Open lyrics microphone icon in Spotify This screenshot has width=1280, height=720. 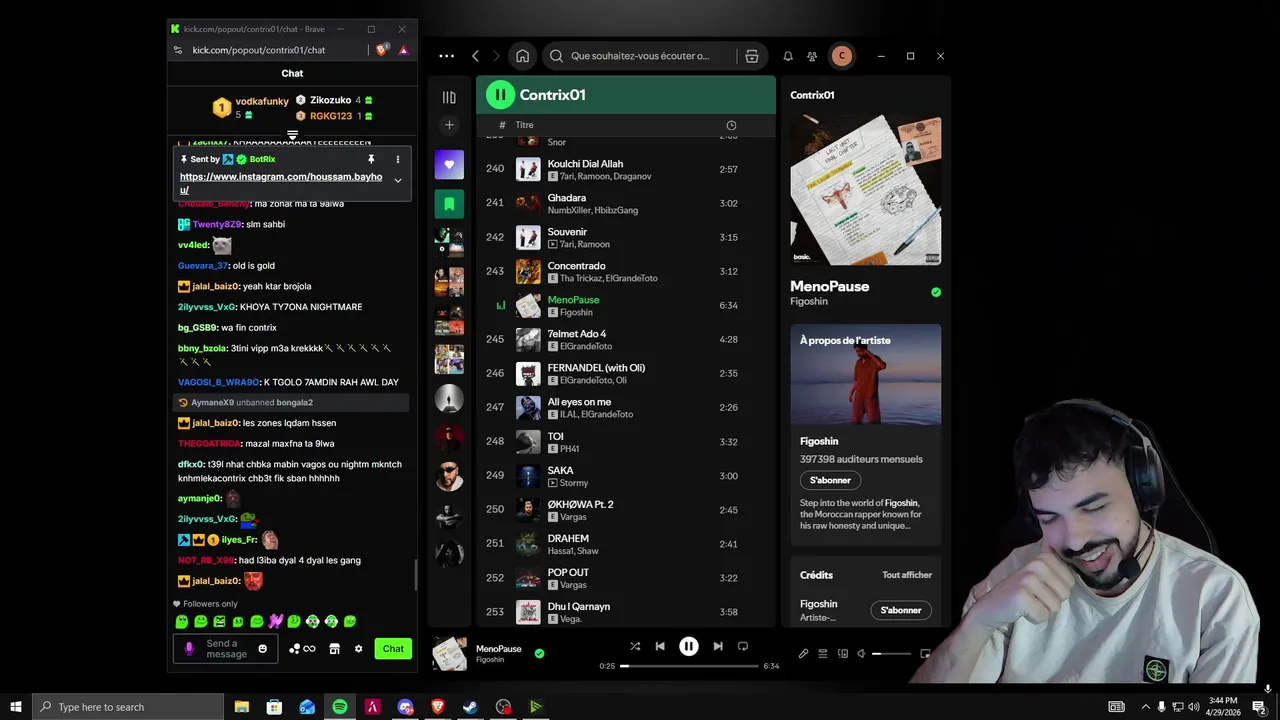coord(803,654)
